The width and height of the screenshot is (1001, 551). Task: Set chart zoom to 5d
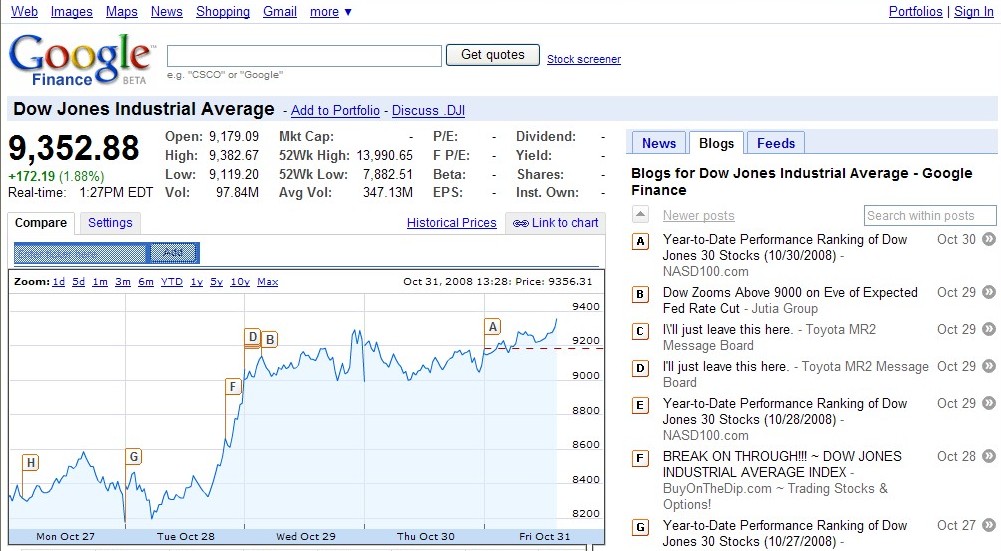click(79, 282)
